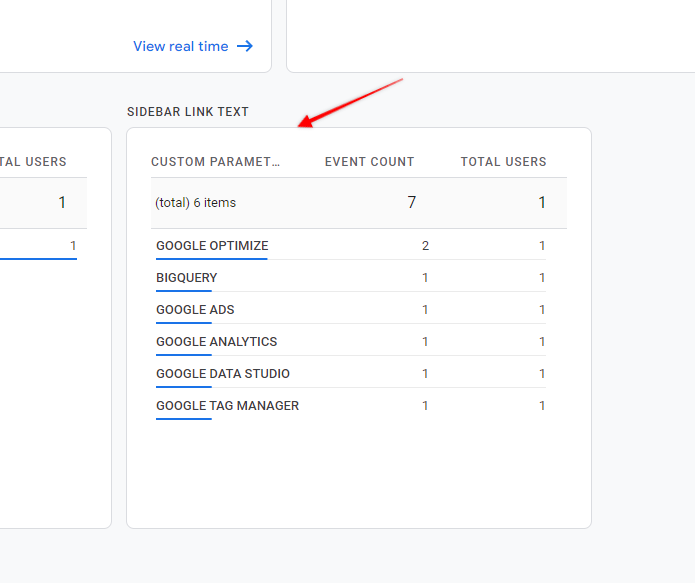The height and width of the screenshot is (583, 695).
Task: Click TOTAL USERS header in sidebar card
Action: pyautogui.click(x=504, y=162)
